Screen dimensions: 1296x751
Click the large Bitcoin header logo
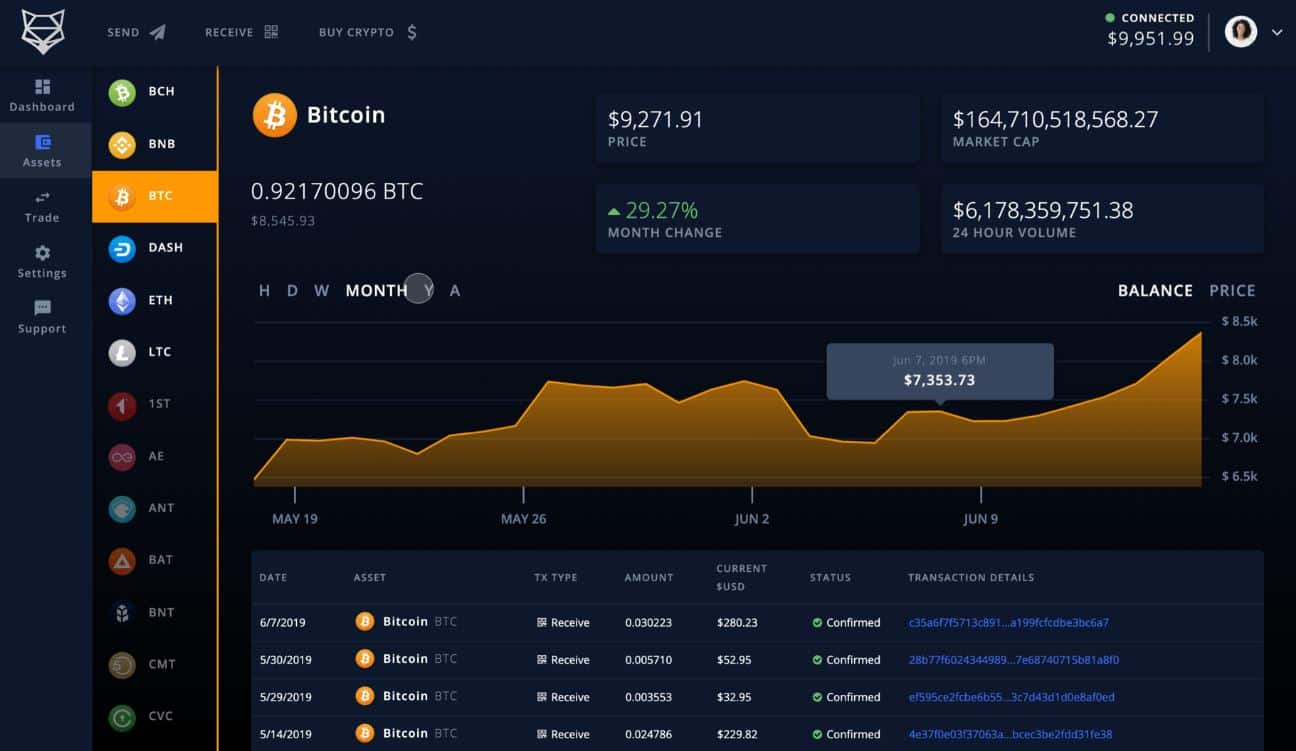[275, 115]
